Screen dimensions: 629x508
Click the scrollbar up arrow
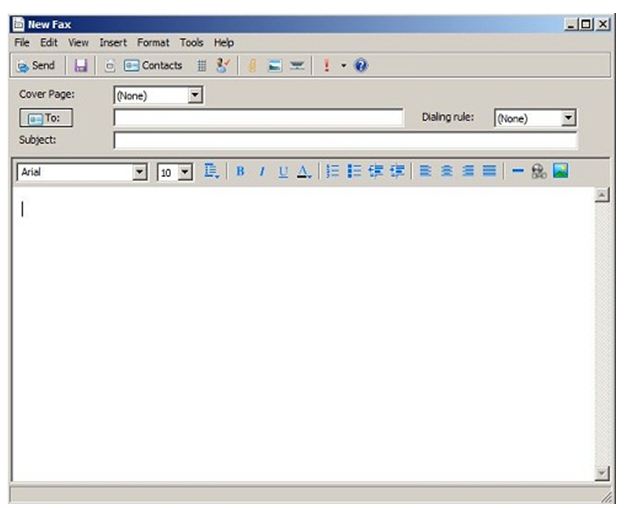(602, 195)
